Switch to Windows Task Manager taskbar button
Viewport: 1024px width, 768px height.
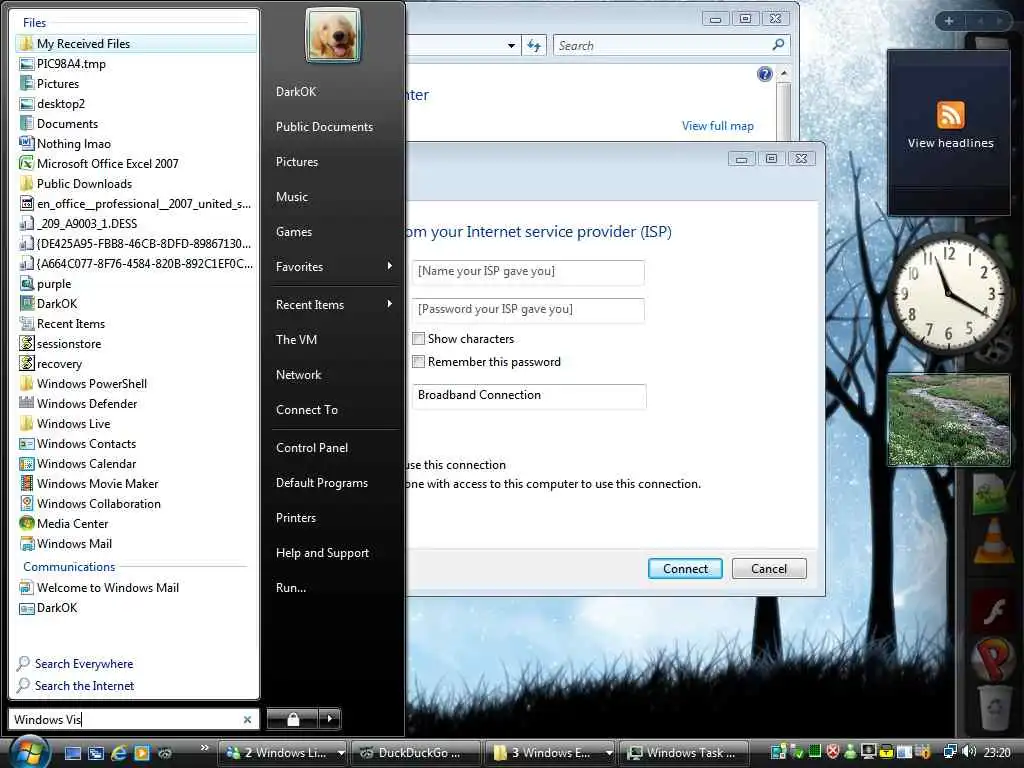pos(682,753)
